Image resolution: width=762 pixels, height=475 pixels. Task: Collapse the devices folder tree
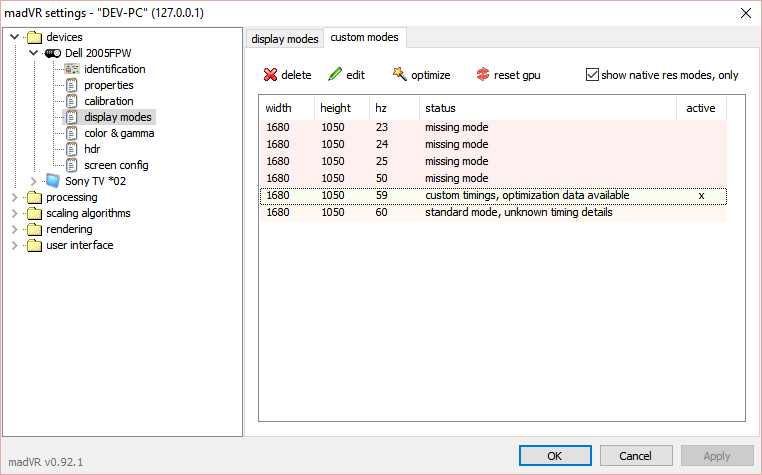[x=14, y=37]
